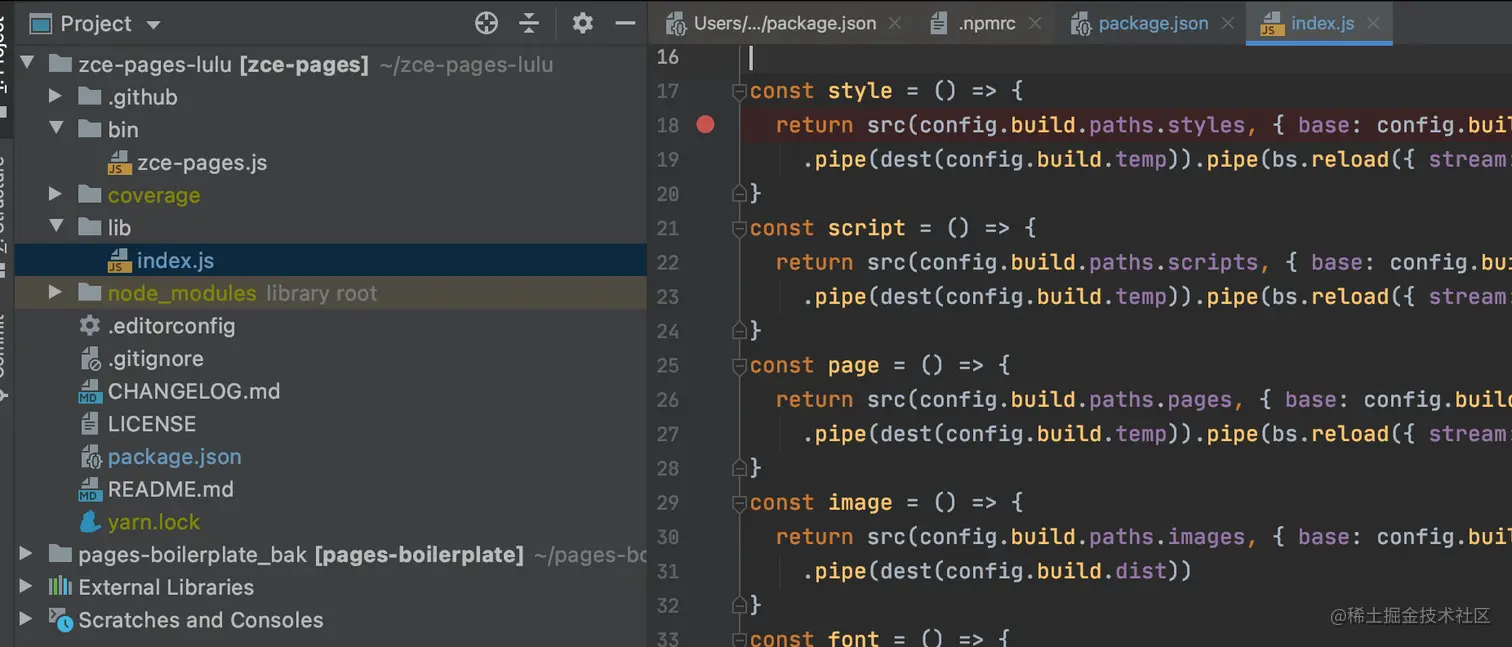Click the coverage folder icon

tap(90, 195)
